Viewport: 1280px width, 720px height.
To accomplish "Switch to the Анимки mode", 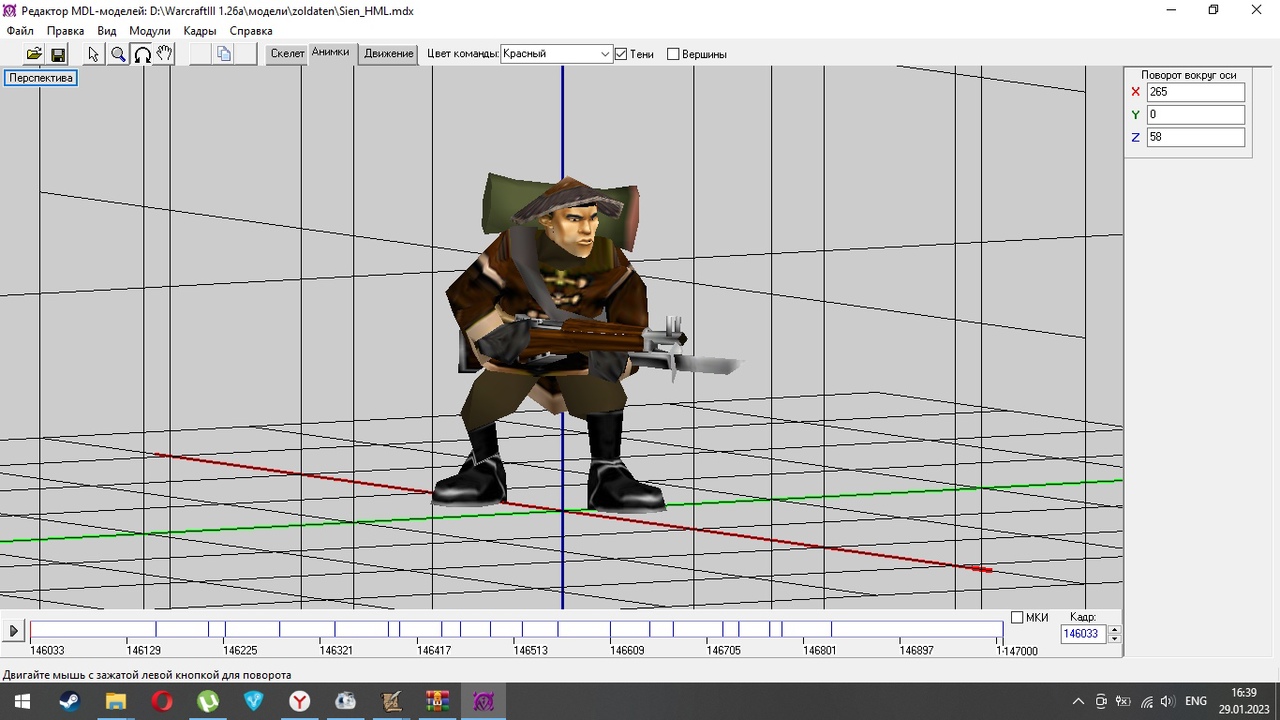I will 330,53.
